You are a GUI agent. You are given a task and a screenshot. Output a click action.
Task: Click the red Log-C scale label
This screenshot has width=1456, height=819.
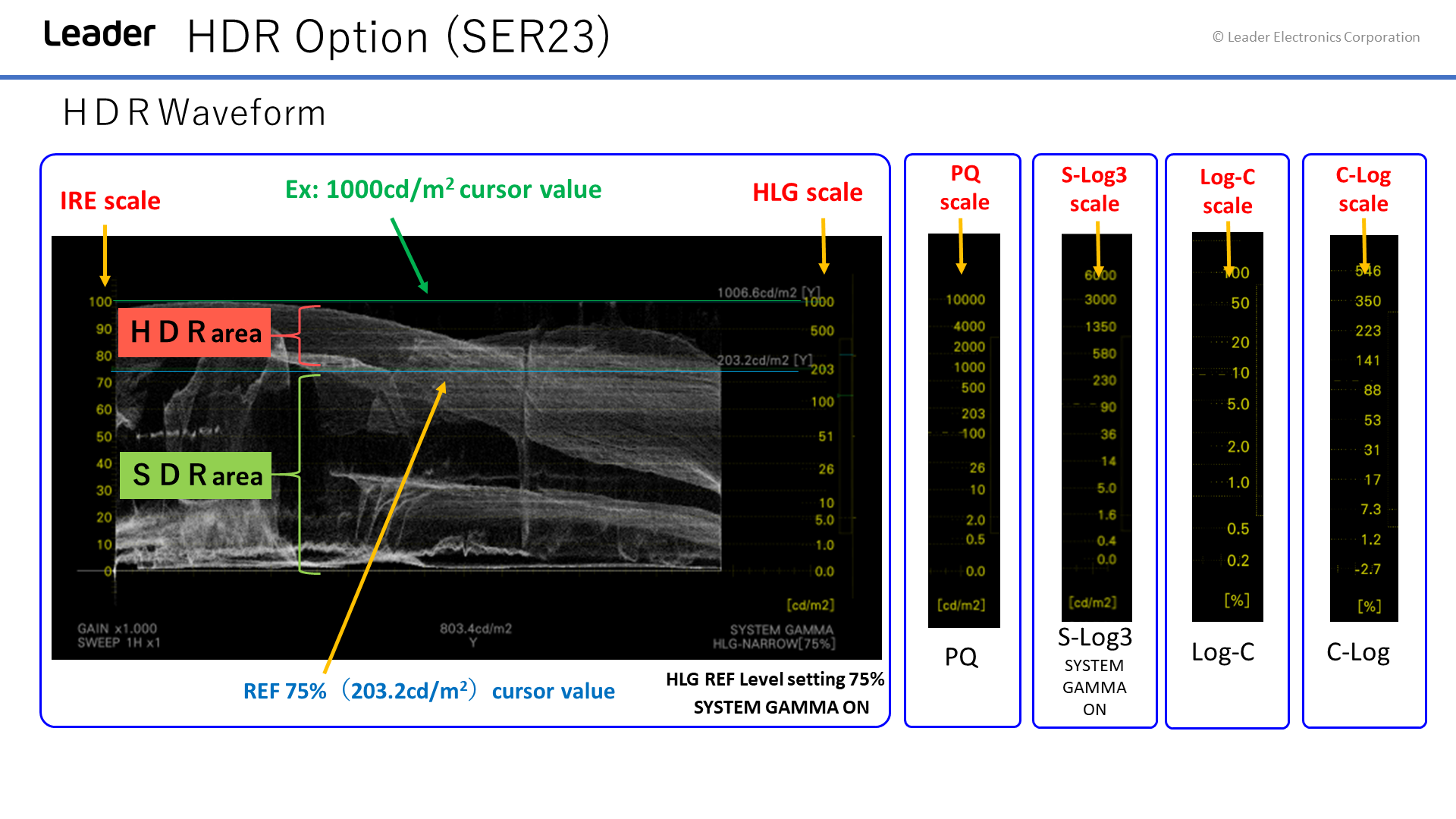point(1227,191)
